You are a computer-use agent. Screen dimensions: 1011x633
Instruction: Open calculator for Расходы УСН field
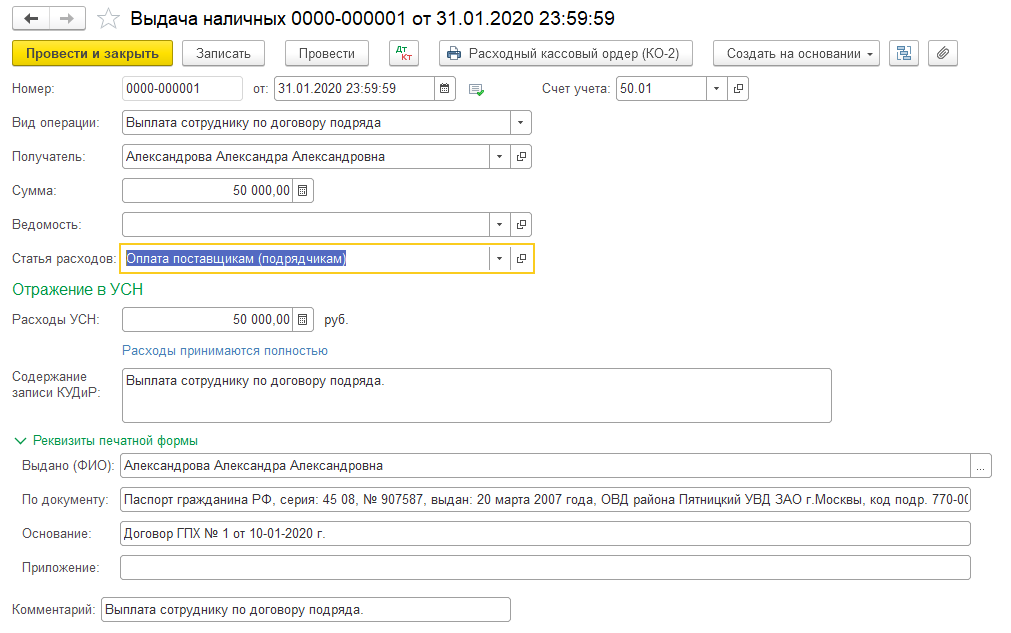coord(304,320)
